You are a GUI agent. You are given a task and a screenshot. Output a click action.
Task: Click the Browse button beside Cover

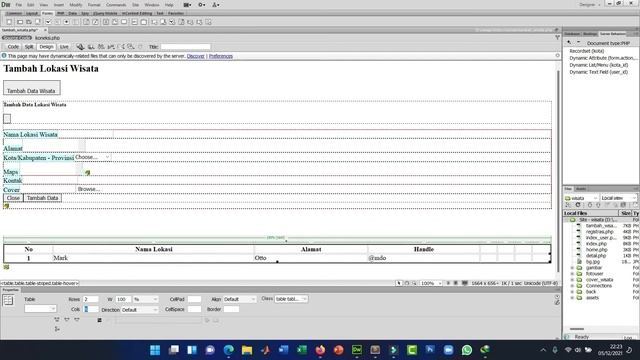89,189
